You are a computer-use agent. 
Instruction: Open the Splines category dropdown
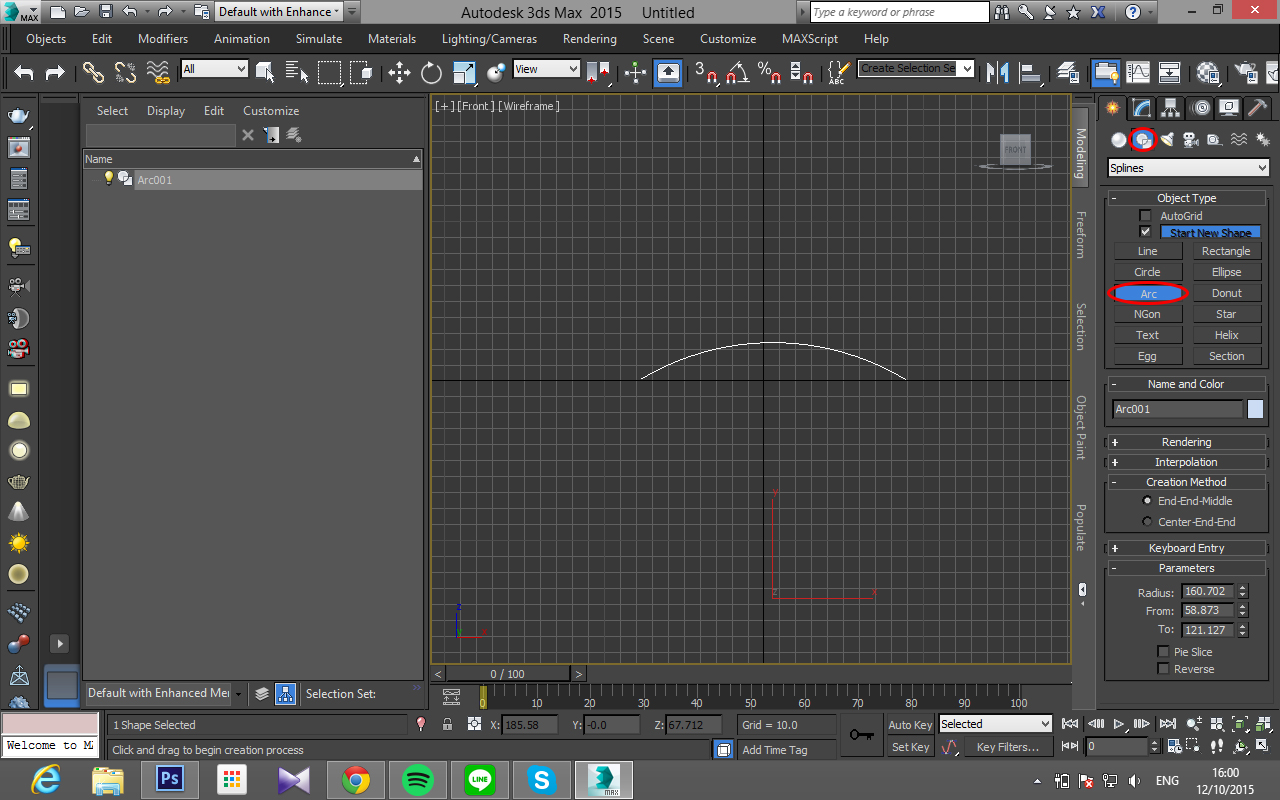coord(1189,168)
